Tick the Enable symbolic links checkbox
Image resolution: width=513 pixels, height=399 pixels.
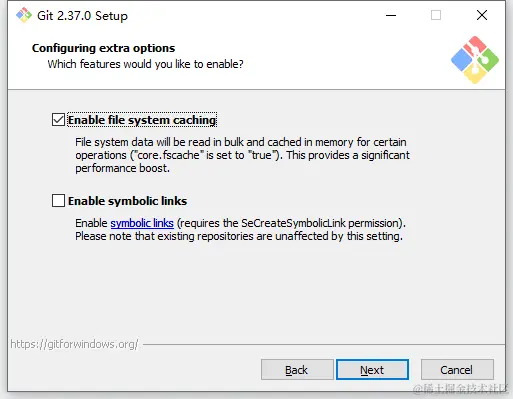coord(58,201)
